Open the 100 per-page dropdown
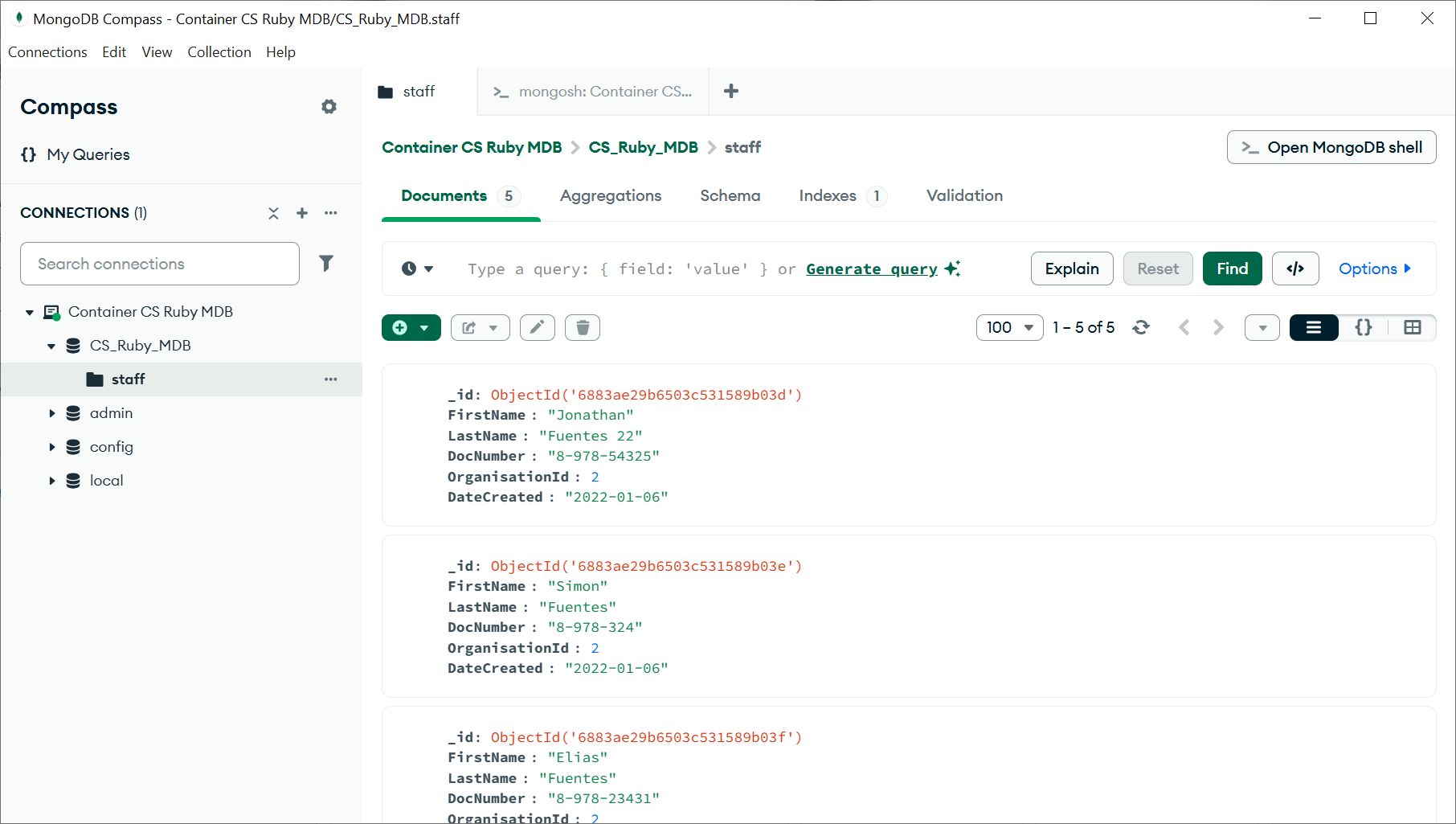The image size is (1456, 824). pos(1009,327)
